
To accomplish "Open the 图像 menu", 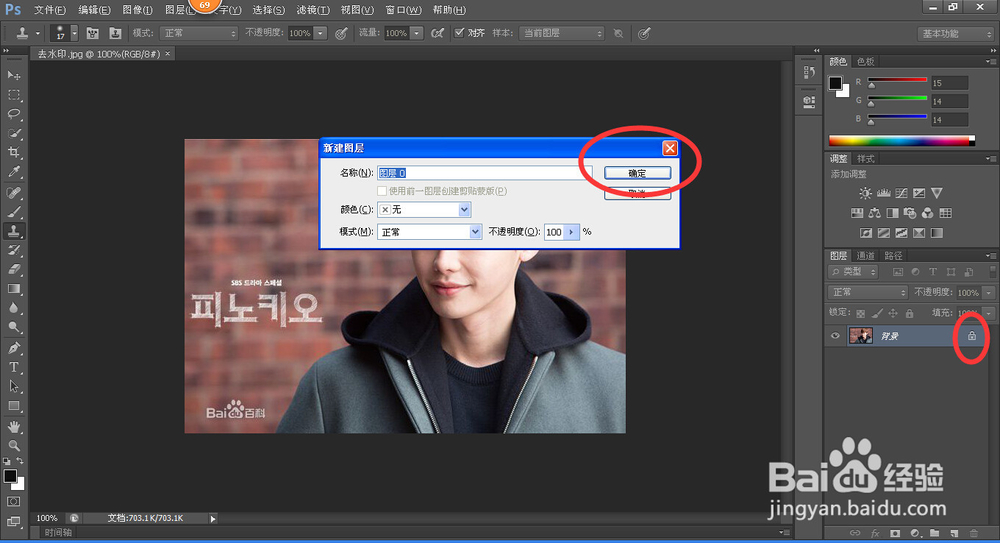I will pyautogui.click(x=137, y=10).
